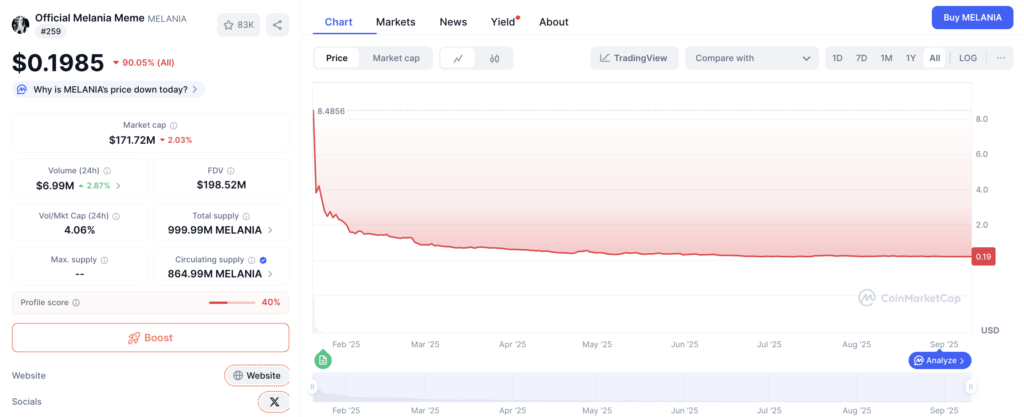
Task: Open the Volume (24h) info icon
Action: pyautogui.click(x=107, y=171)
